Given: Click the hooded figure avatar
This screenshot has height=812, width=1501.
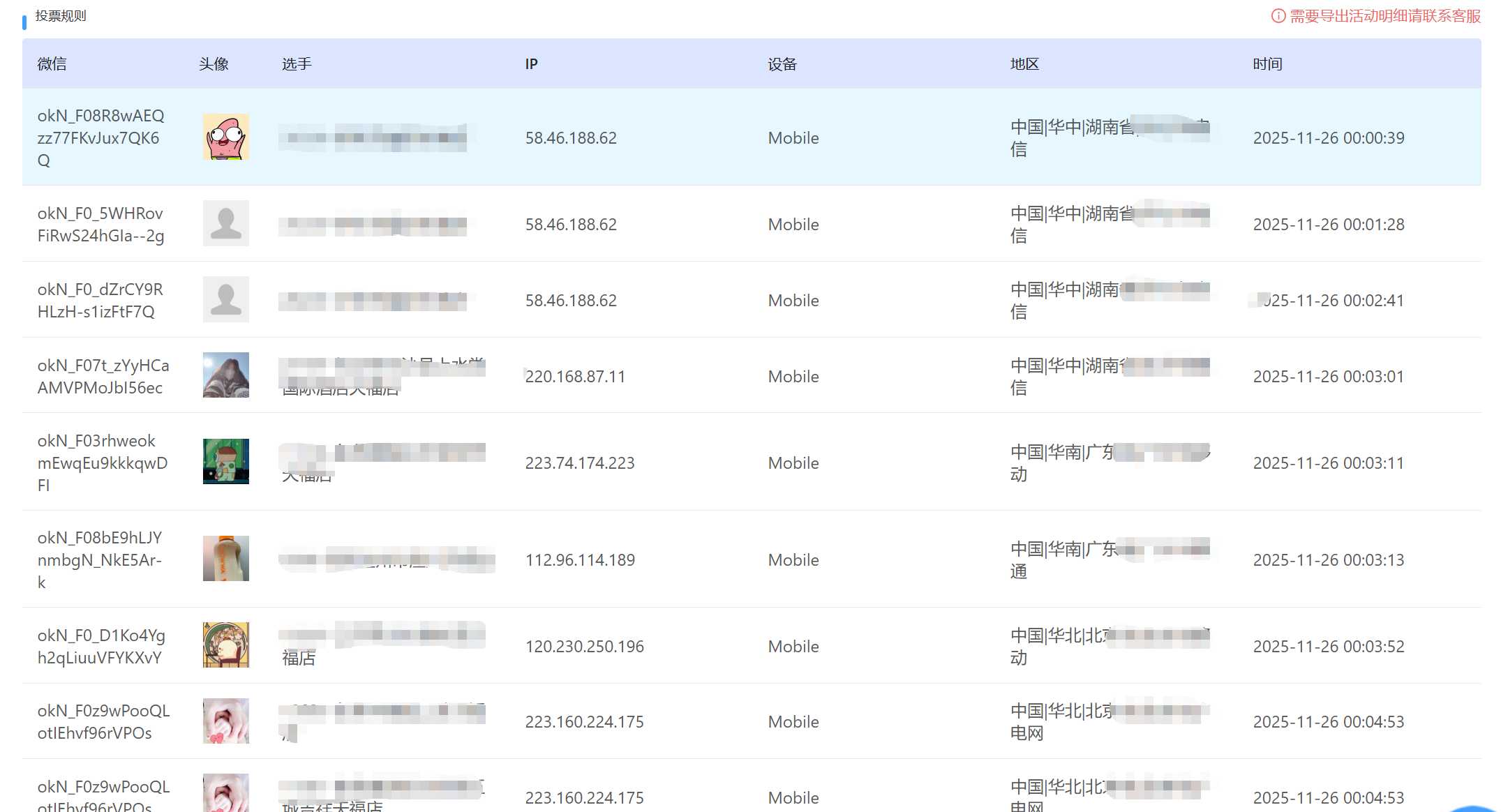Looking at the screenshot, I should pyautogui.click(x=225, y=375).
